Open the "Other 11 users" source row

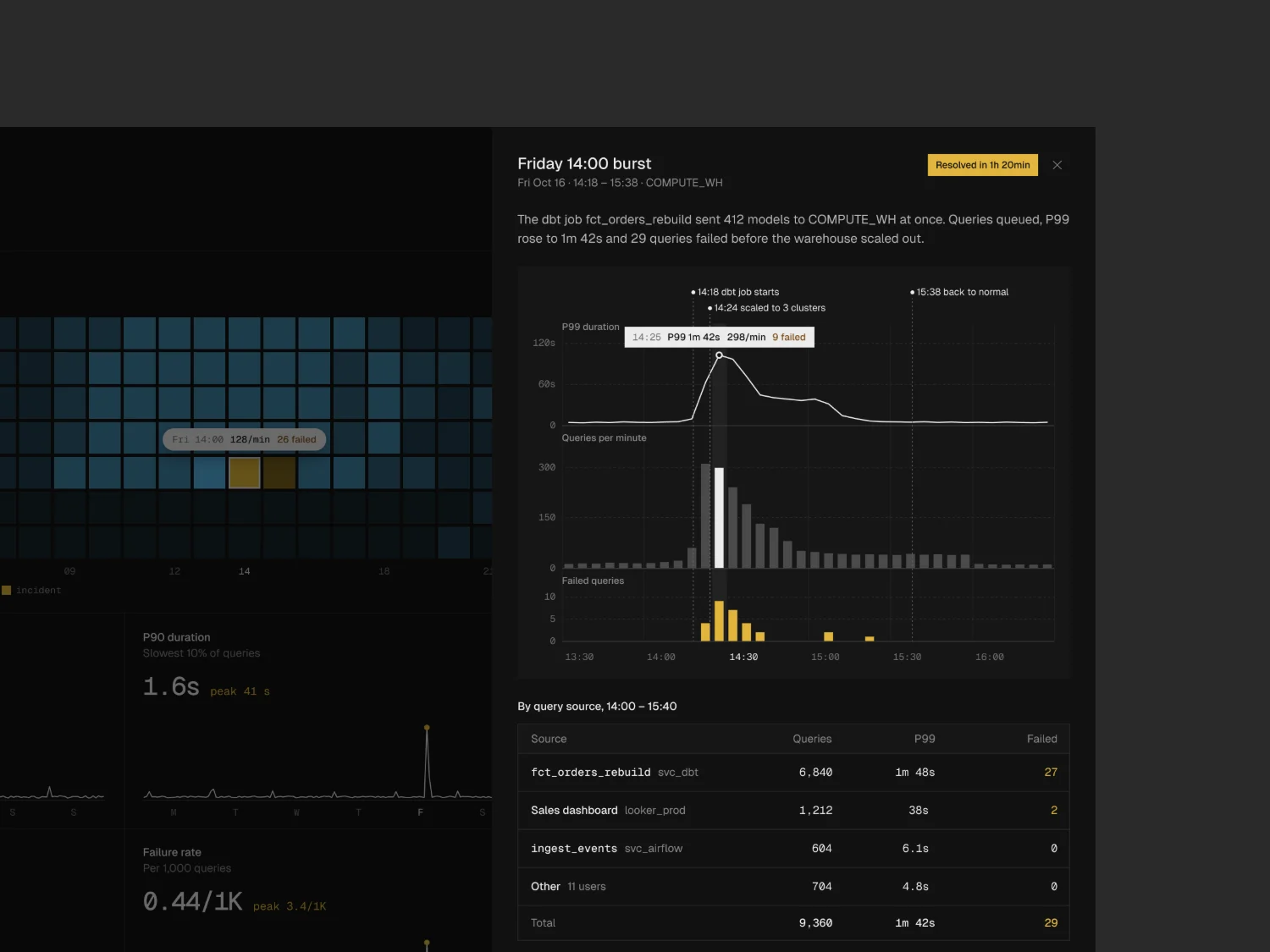point(793,887)
